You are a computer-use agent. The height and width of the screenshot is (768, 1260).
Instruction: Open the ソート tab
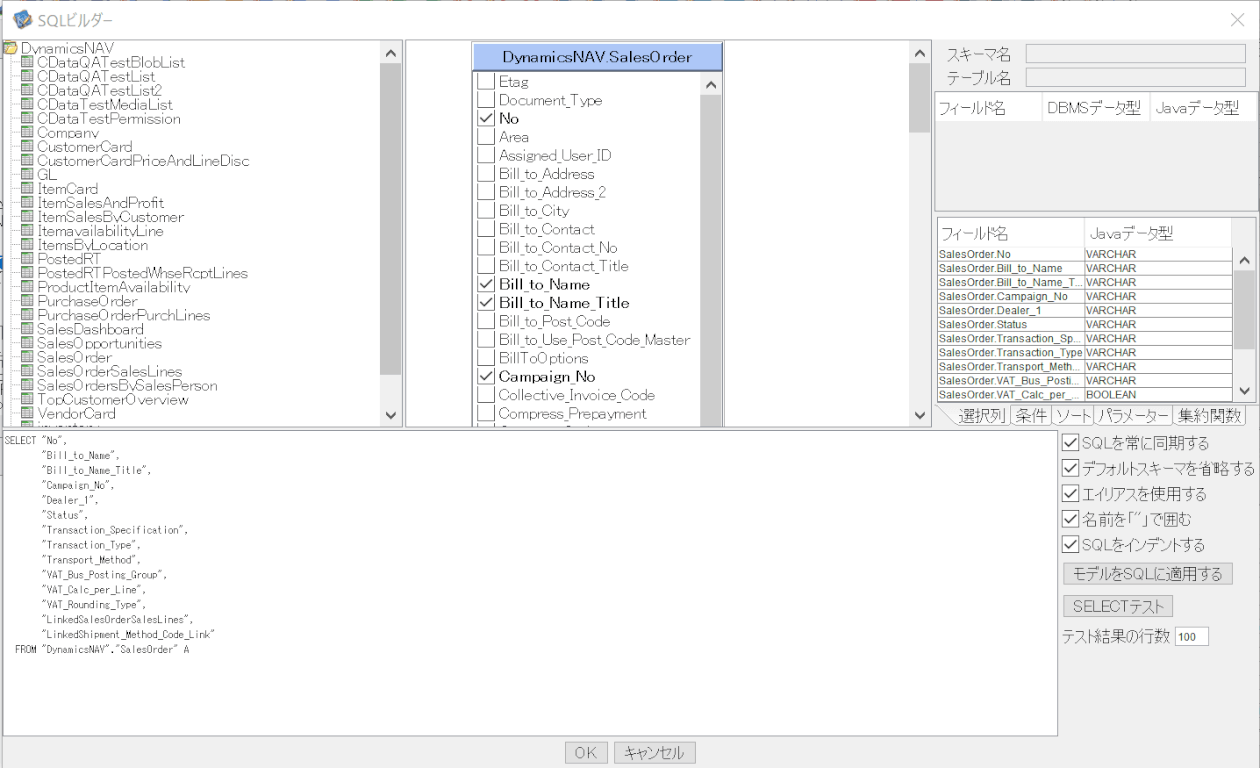1071,415
